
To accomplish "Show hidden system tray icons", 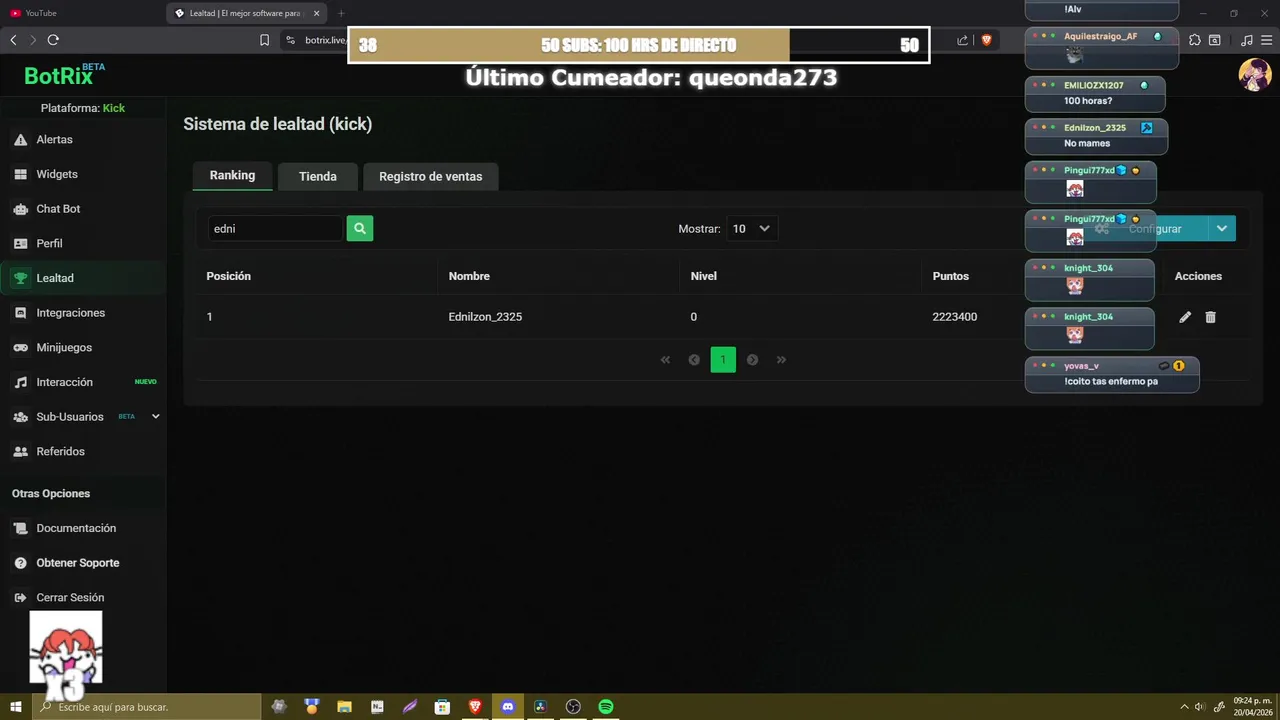I will (x=1185, y=707).
